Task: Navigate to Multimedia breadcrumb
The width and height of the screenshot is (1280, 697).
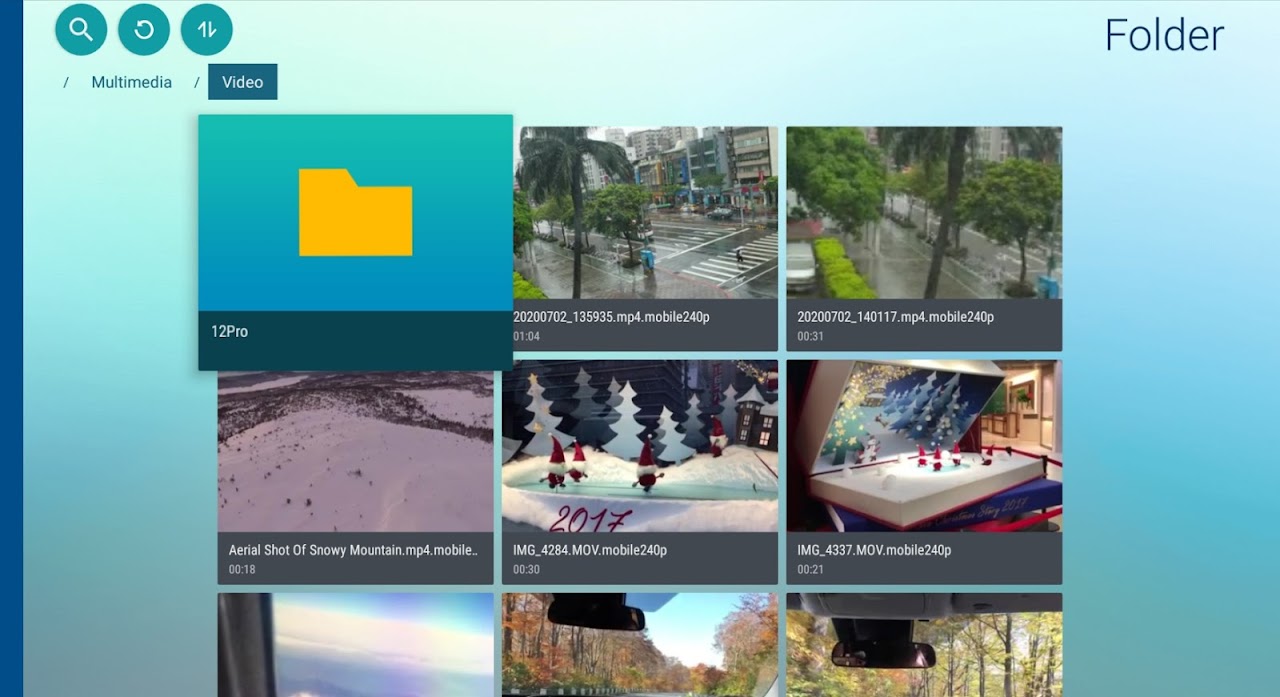Action: (132, 82)
